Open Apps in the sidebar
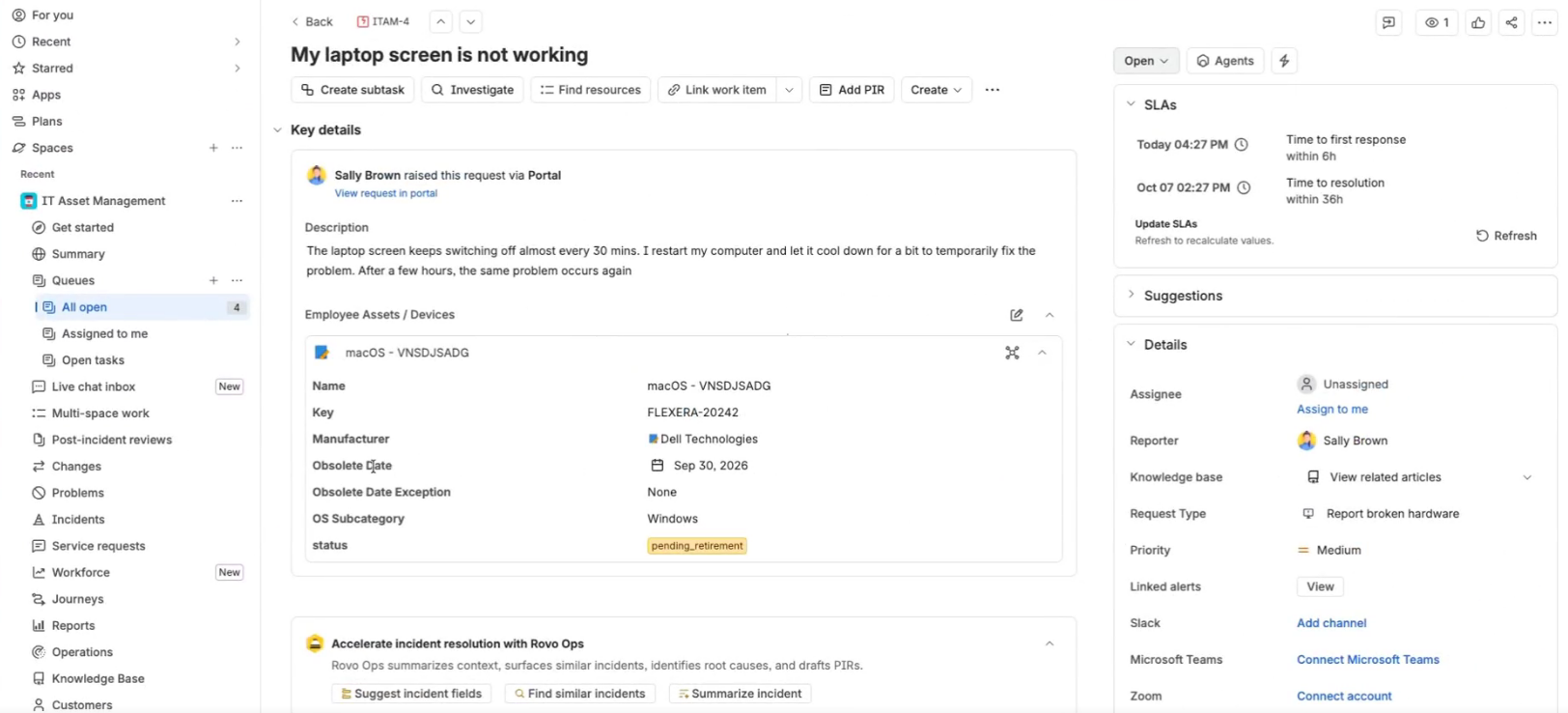 [x=46, y=95]
